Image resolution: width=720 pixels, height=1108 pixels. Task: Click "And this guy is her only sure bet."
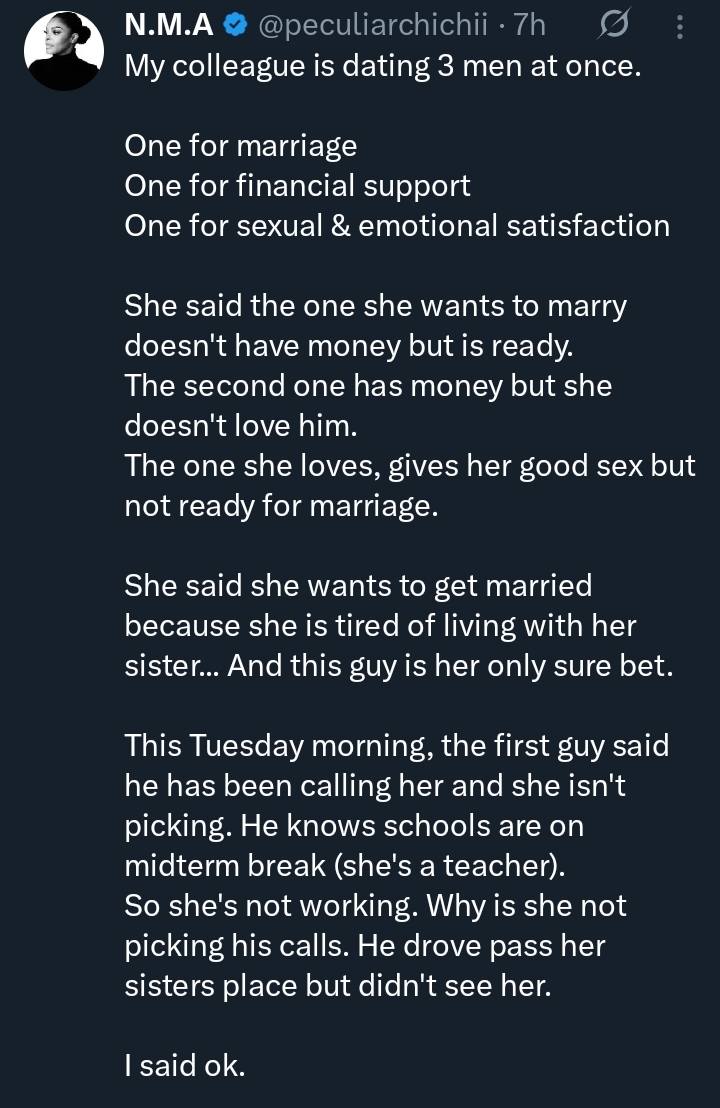tap(450, 666)
